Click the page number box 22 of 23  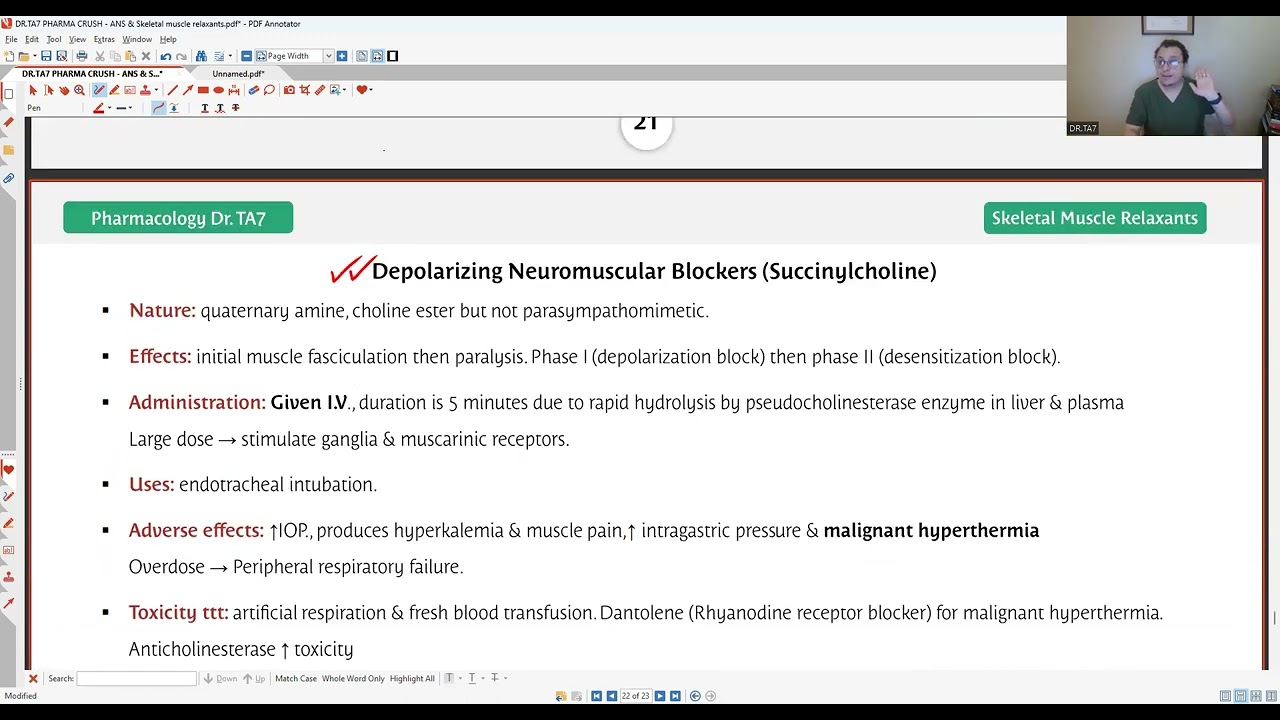point(635,696)
